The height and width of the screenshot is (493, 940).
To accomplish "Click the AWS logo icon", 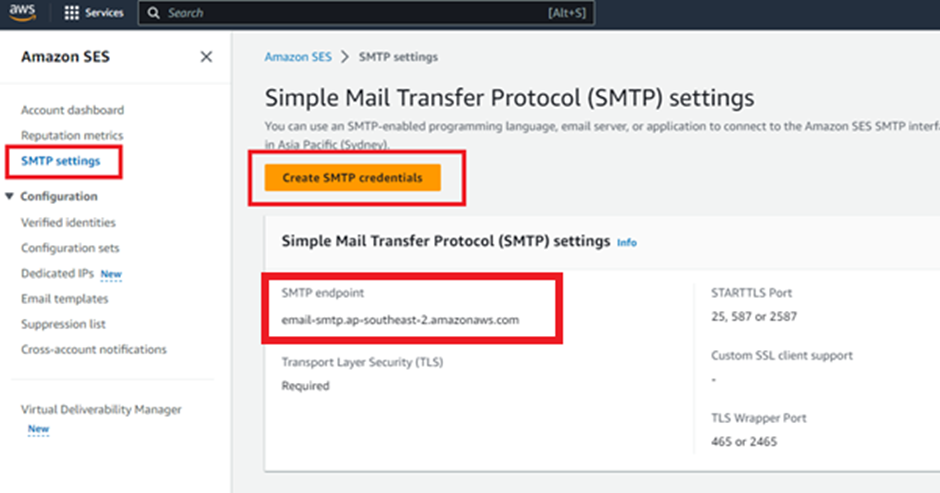I will click(23, 13).
